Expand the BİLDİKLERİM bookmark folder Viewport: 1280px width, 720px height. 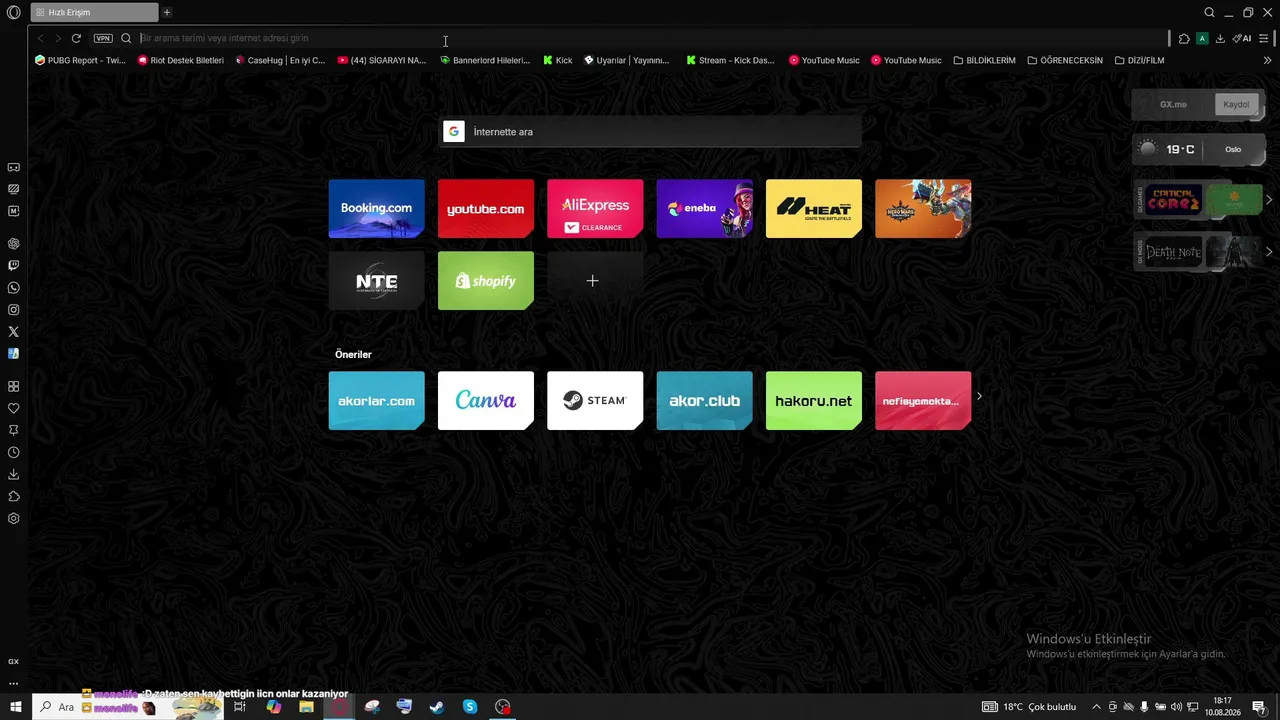click(x=984, y=60)
